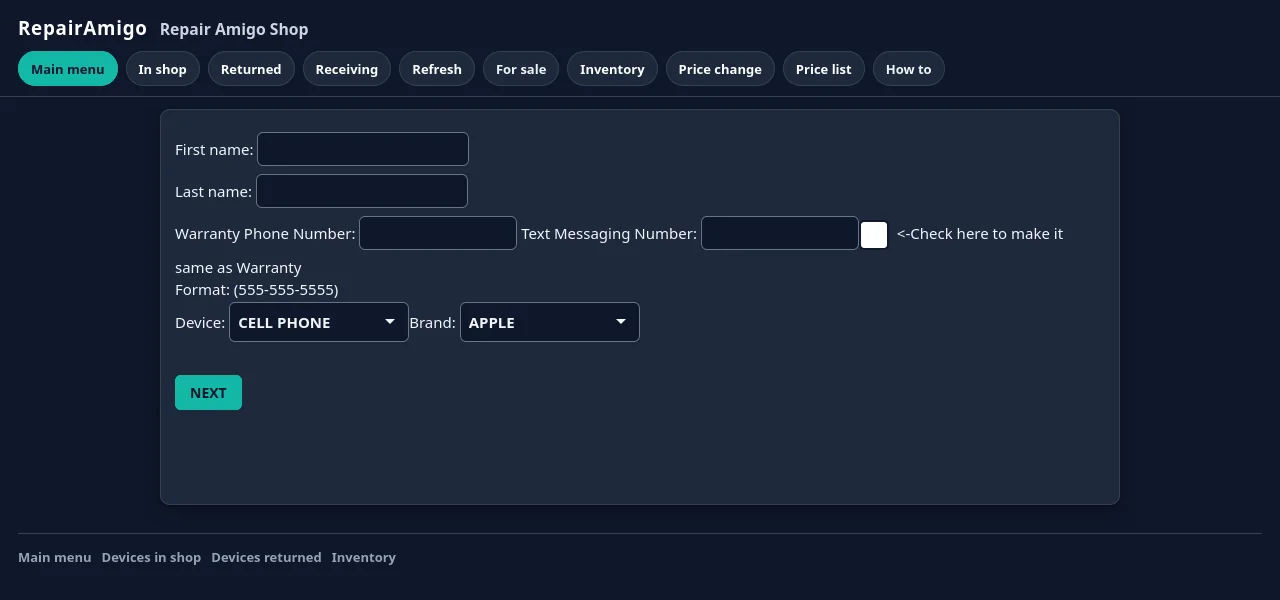
Task: Follow the footer Devices returned link
Action: [266, 557]
